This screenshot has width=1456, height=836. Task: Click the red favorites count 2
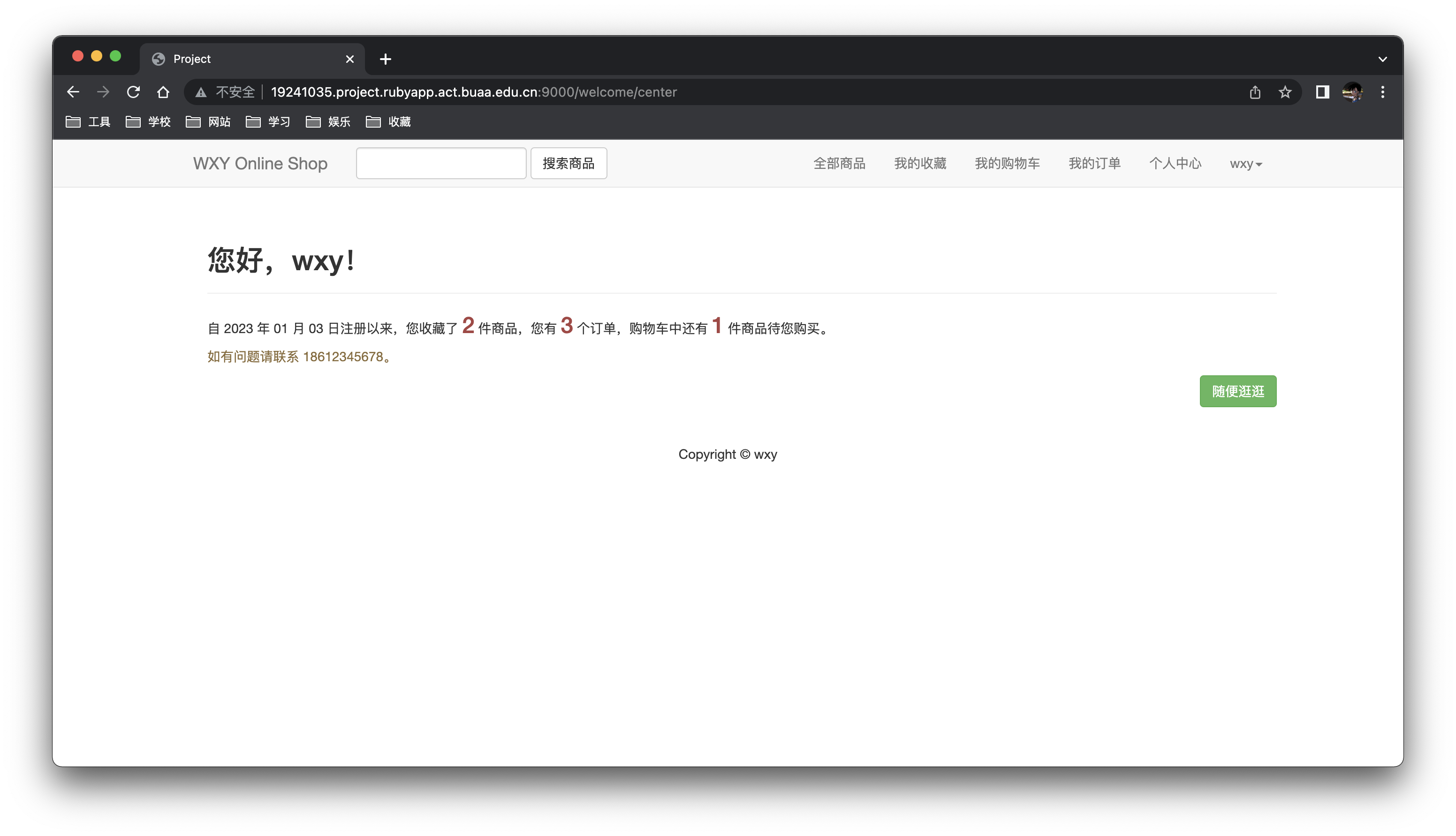468,326
